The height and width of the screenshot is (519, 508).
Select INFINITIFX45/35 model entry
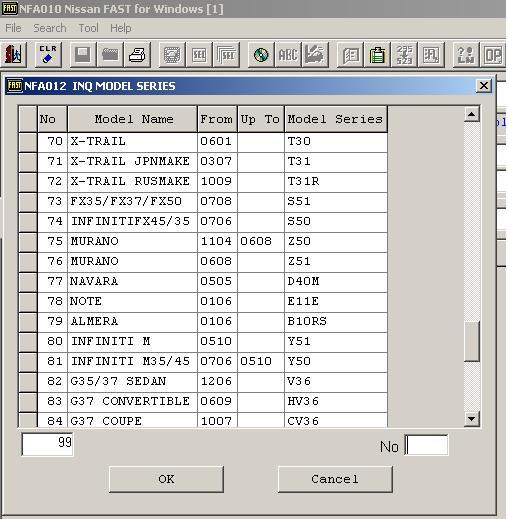[x=132, y=222]
